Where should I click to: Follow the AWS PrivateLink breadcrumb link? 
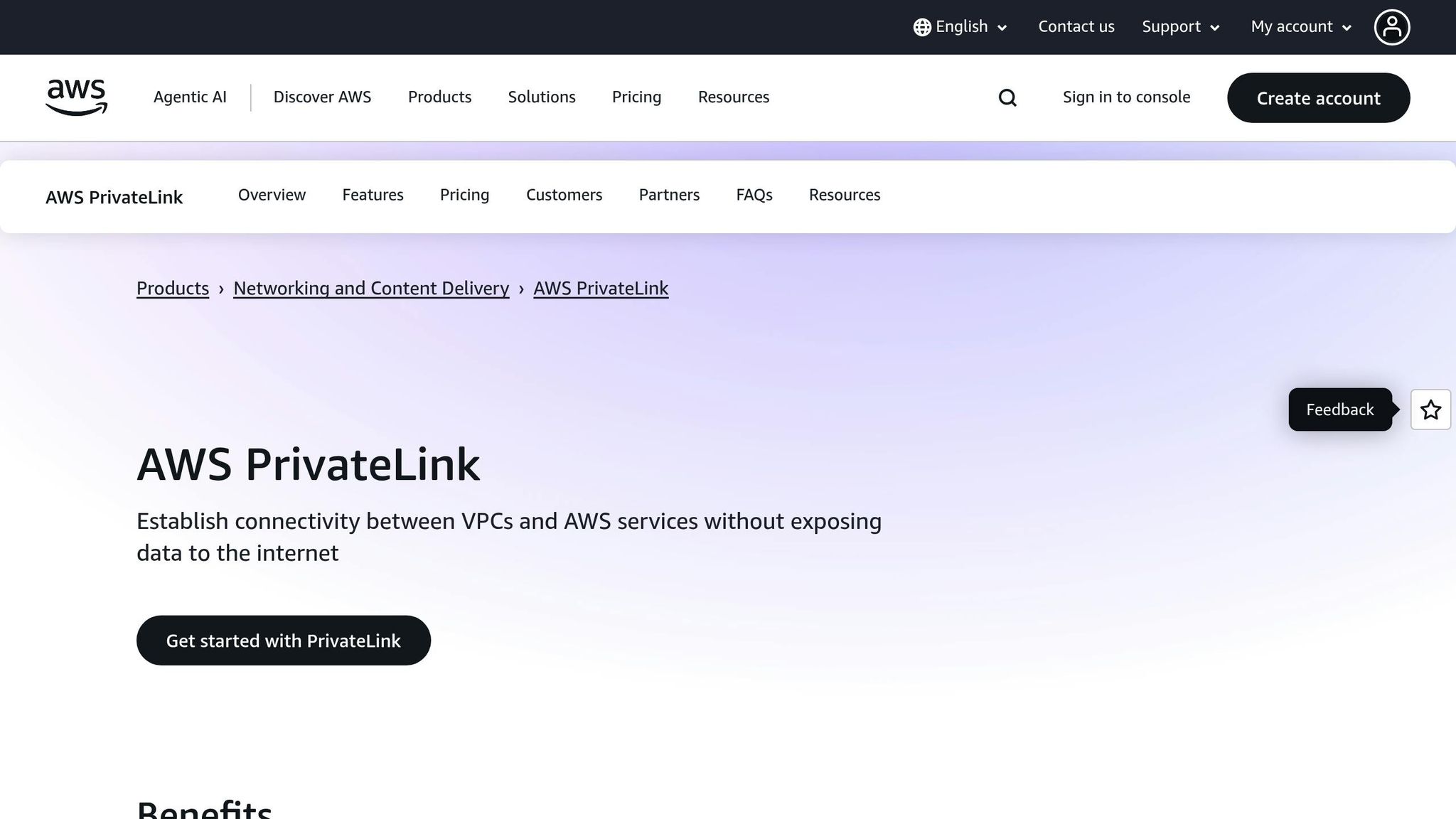coord(601,288)
